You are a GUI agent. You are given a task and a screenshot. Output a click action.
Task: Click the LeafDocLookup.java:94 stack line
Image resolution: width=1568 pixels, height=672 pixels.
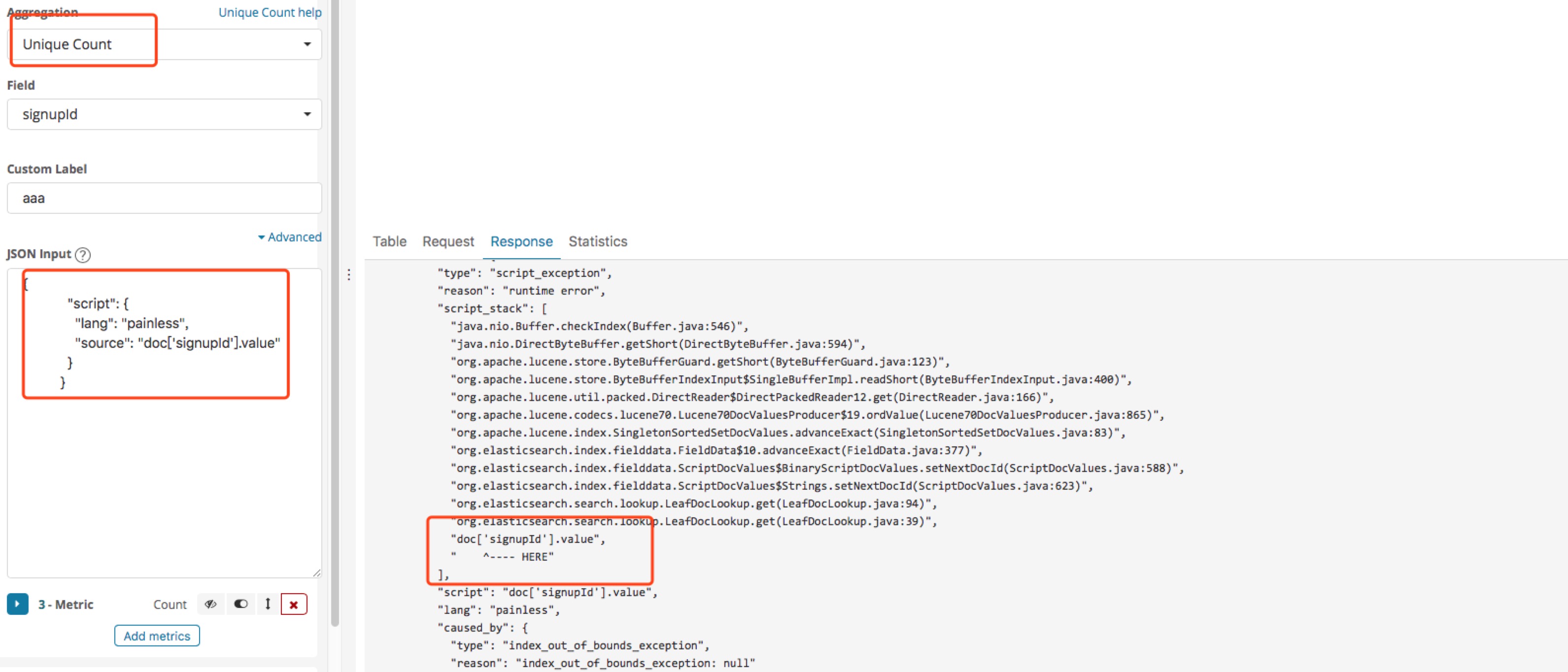pyautogui.click(x=694, y=504)
